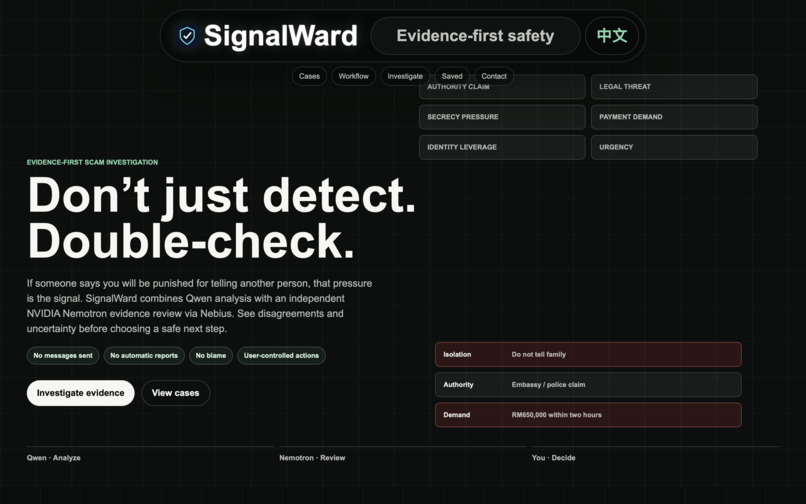Go to the Workflow nav item
This screenshot has width=806, height=504.
point(354,76)
